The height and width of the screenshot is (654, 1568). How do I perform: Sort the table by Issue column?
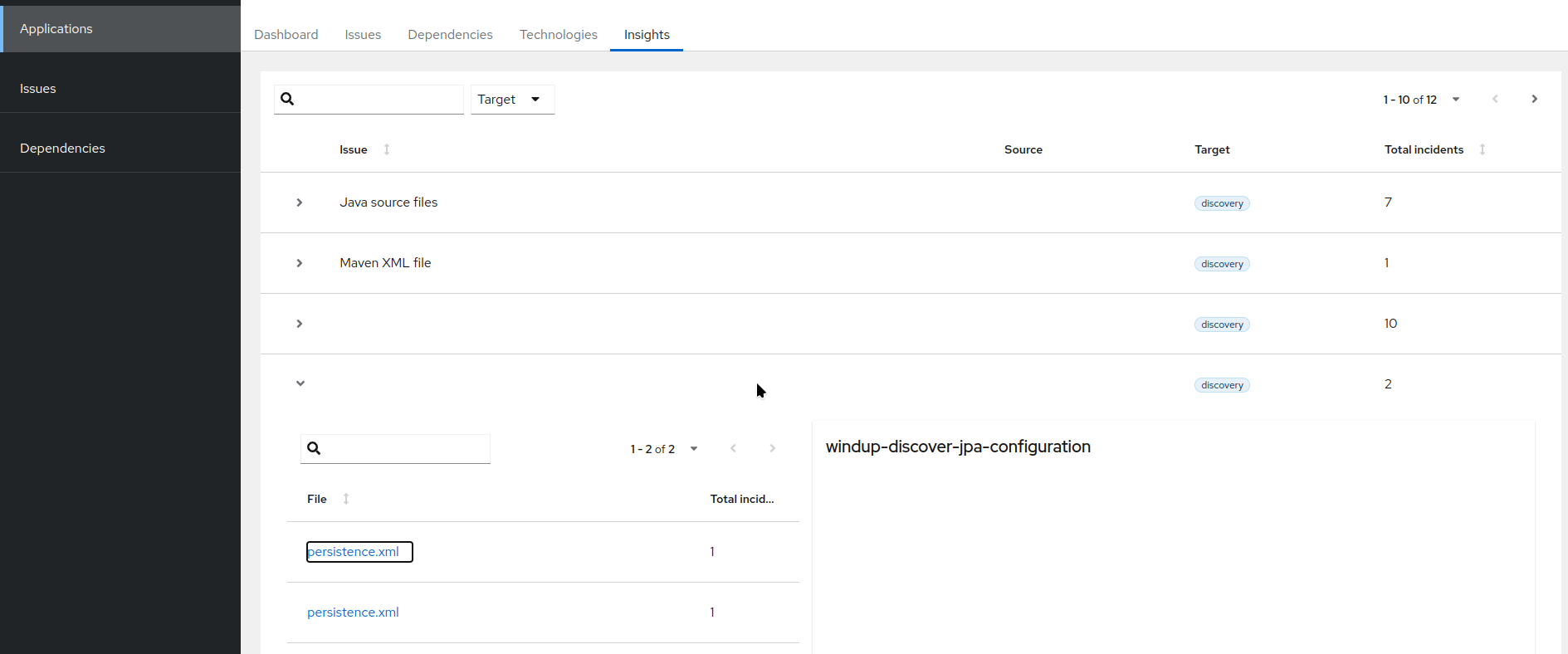tap(386, 149)
